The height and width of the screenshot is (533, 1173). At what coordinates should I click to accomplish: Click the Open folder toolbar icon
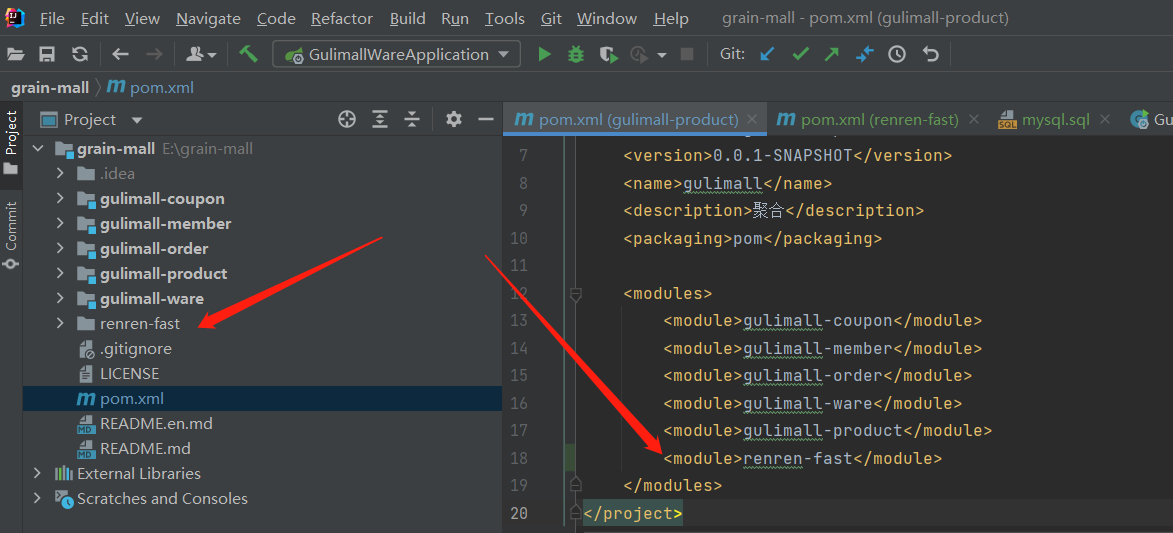(x=16, y=55)
